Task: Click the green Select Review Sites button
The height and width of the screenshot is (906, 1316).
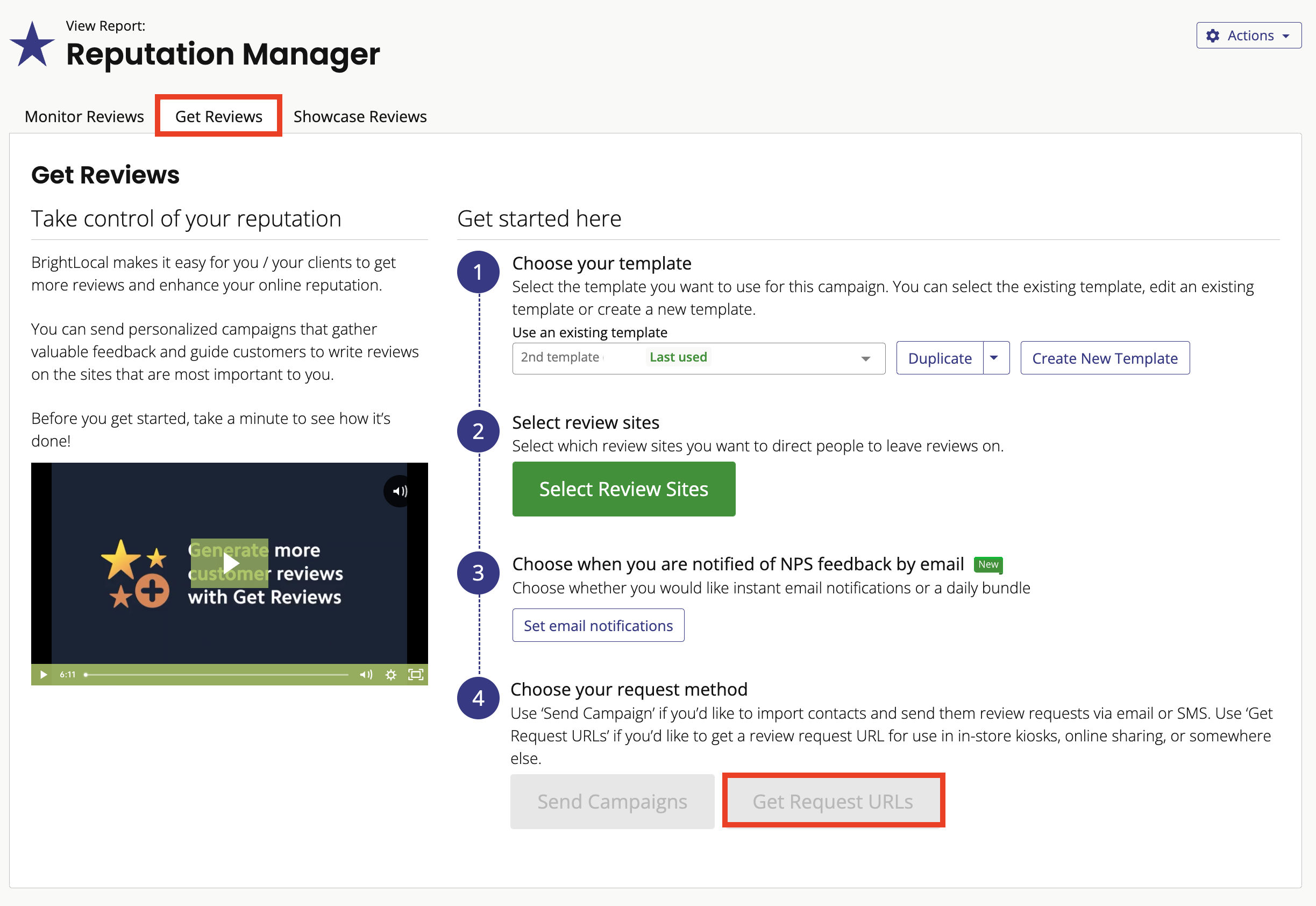Action: [x=624, y=490]
